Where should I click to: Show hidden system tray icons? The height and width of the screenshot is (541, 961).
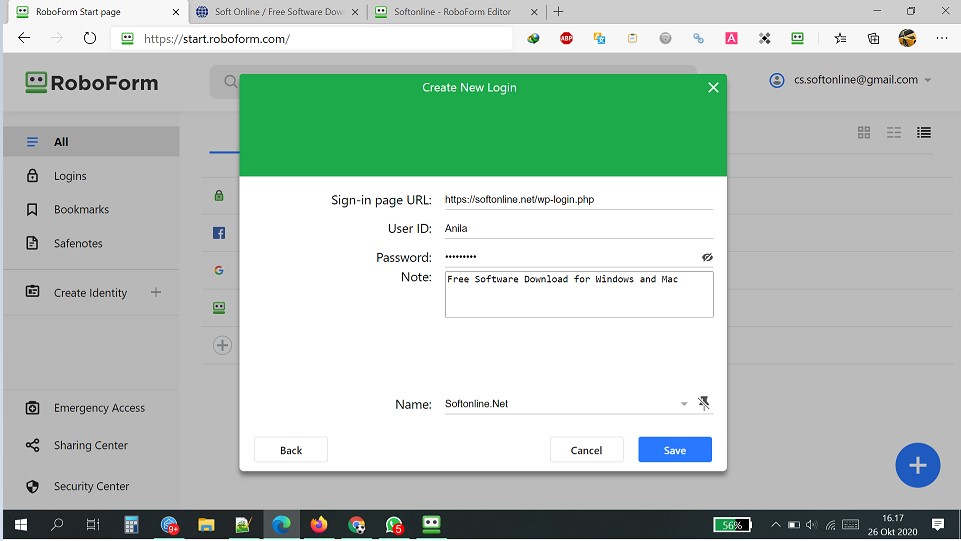click(775, 525)
